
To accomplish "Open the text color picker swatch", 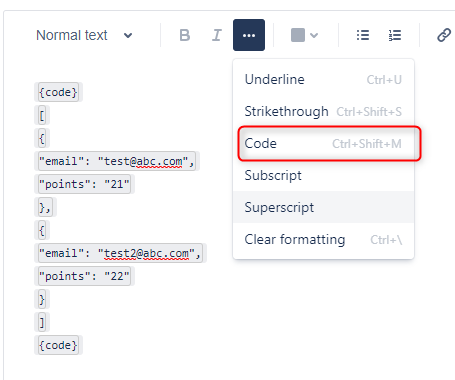I will (x=298, y=35).
